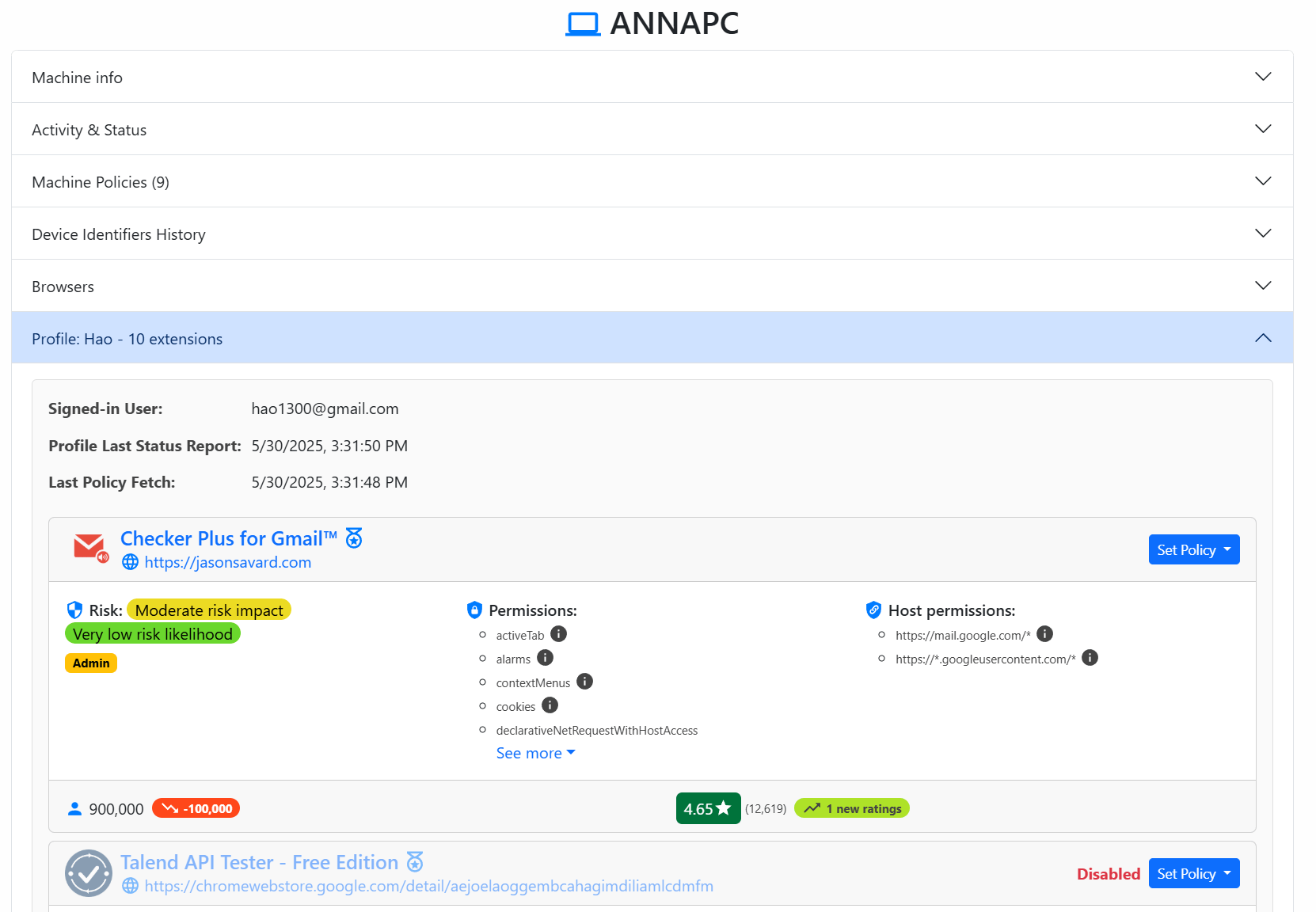Screen dimensions: 1316x912
Task: Show info for alarms permission
Action: point(545,658)
